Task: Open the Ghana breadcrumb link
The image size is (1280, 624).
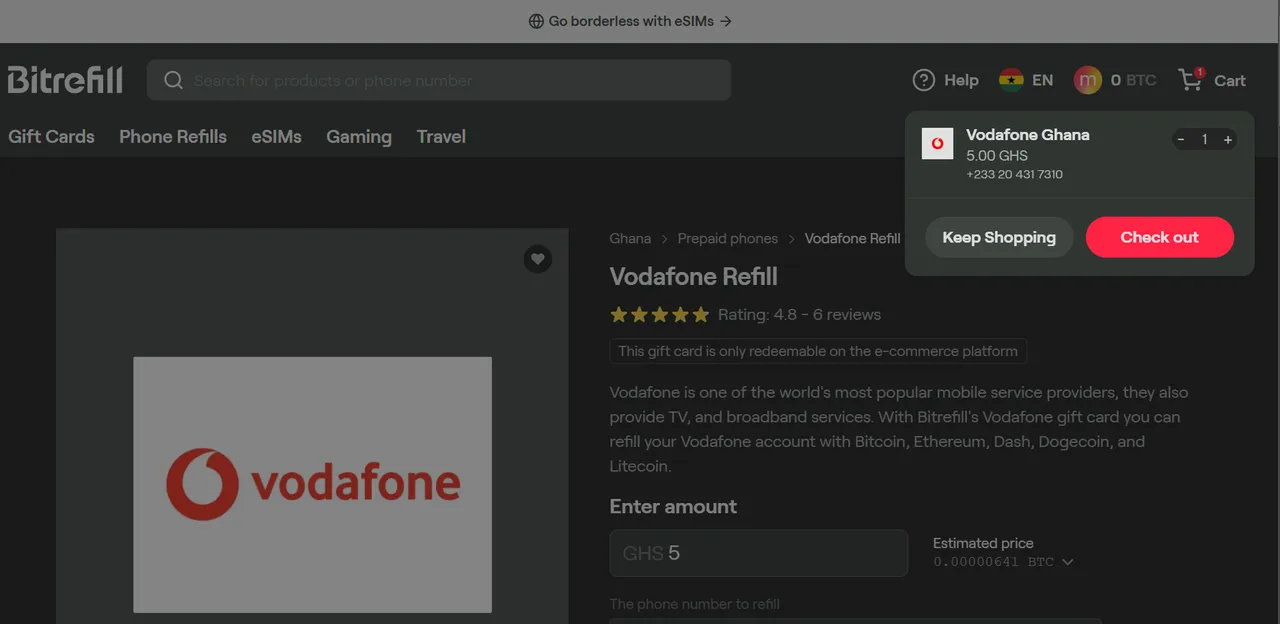Action: tap(630, 238)
